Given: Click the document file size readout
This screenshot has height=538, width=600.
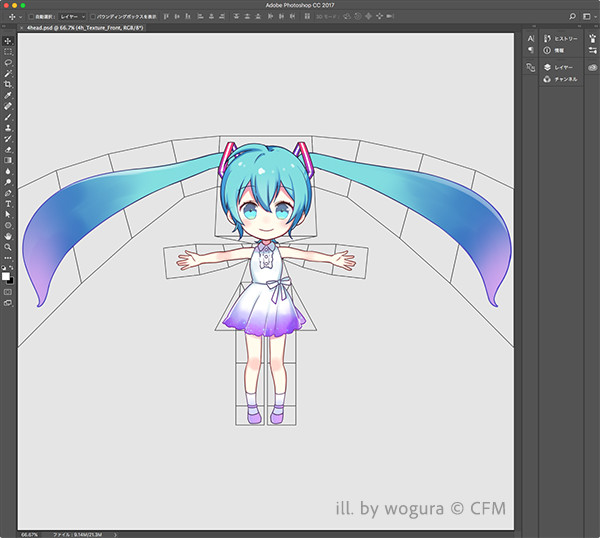Looking at the screenshot, I should click(77, 535).
